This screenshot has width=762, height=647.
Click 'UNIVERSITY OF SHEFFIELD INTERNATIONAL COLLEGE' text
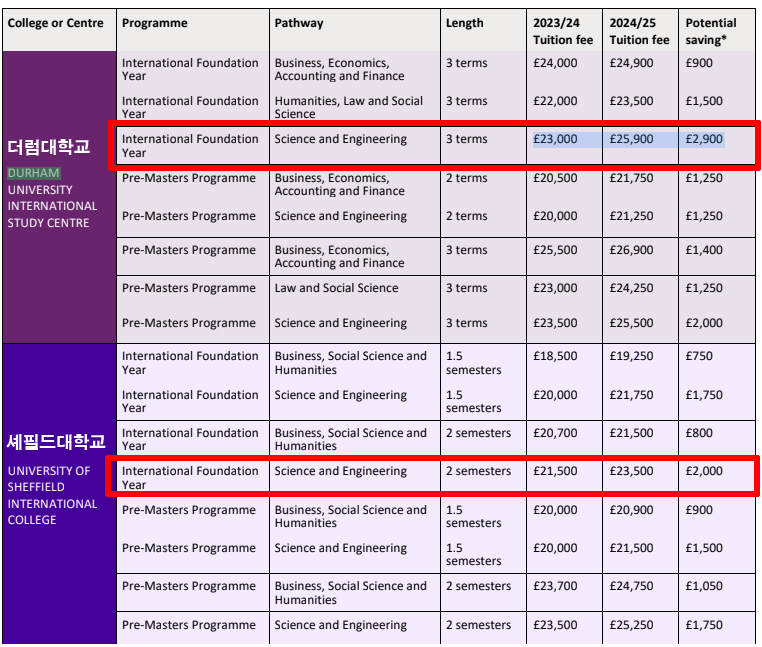(52, 495)
